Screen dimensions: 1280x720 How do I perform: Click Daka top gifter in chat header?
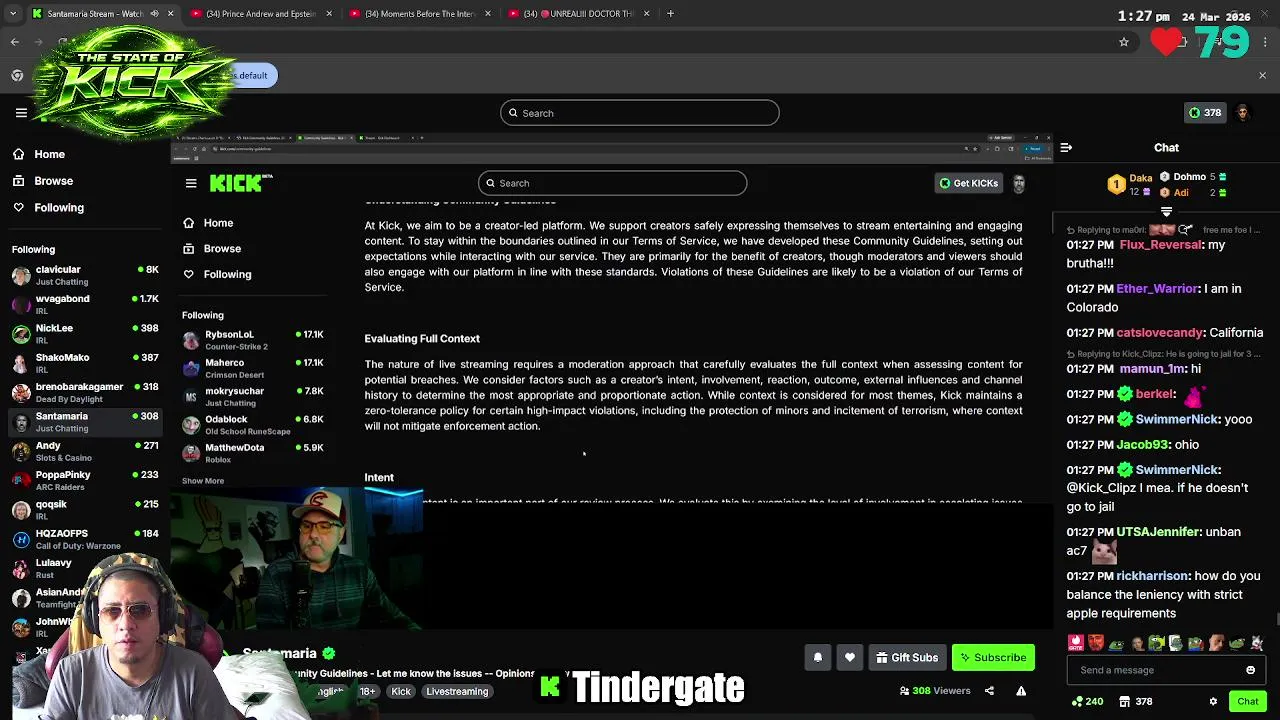pos(1133,184)
